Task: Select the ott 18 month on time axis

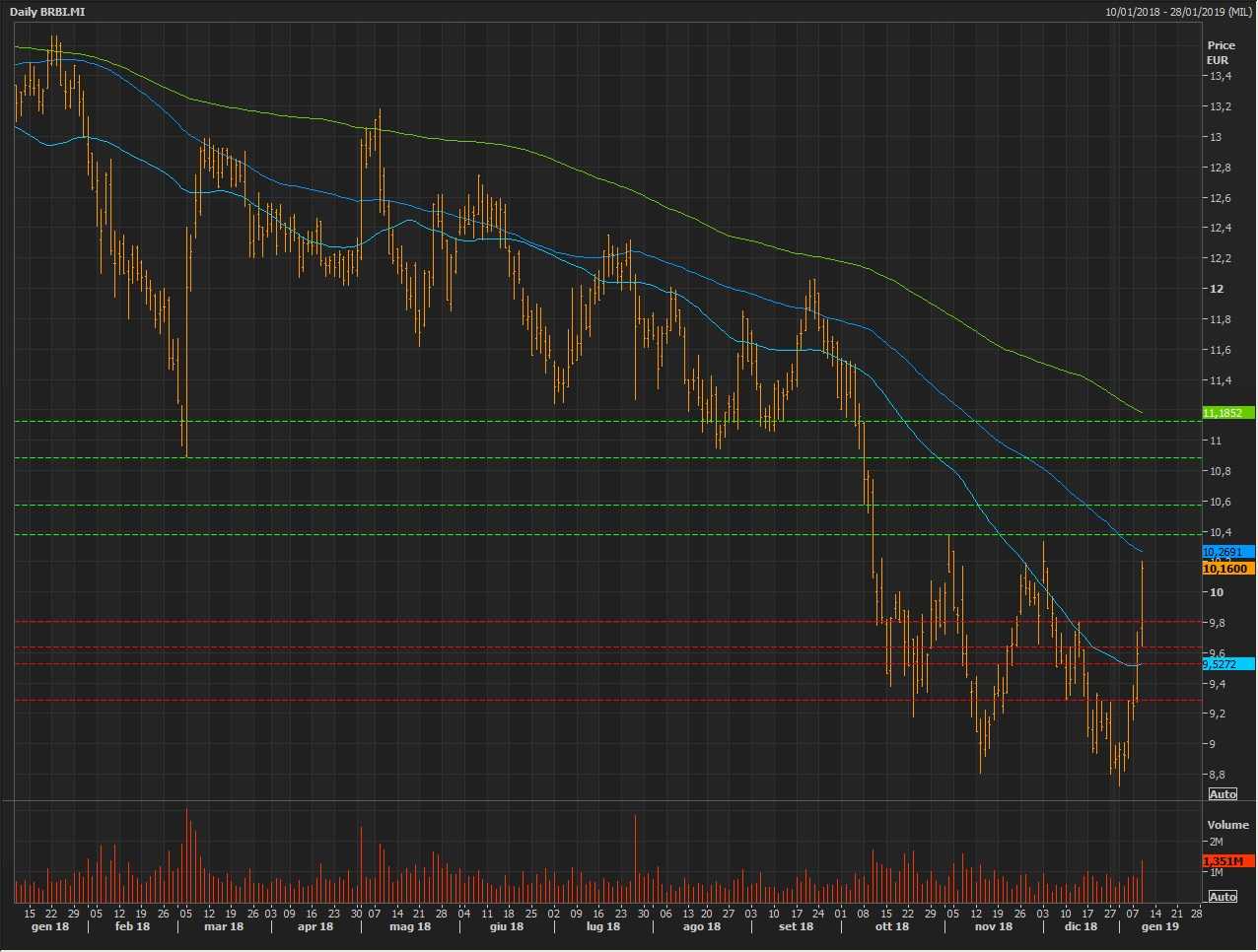Action: pos(891,927)
